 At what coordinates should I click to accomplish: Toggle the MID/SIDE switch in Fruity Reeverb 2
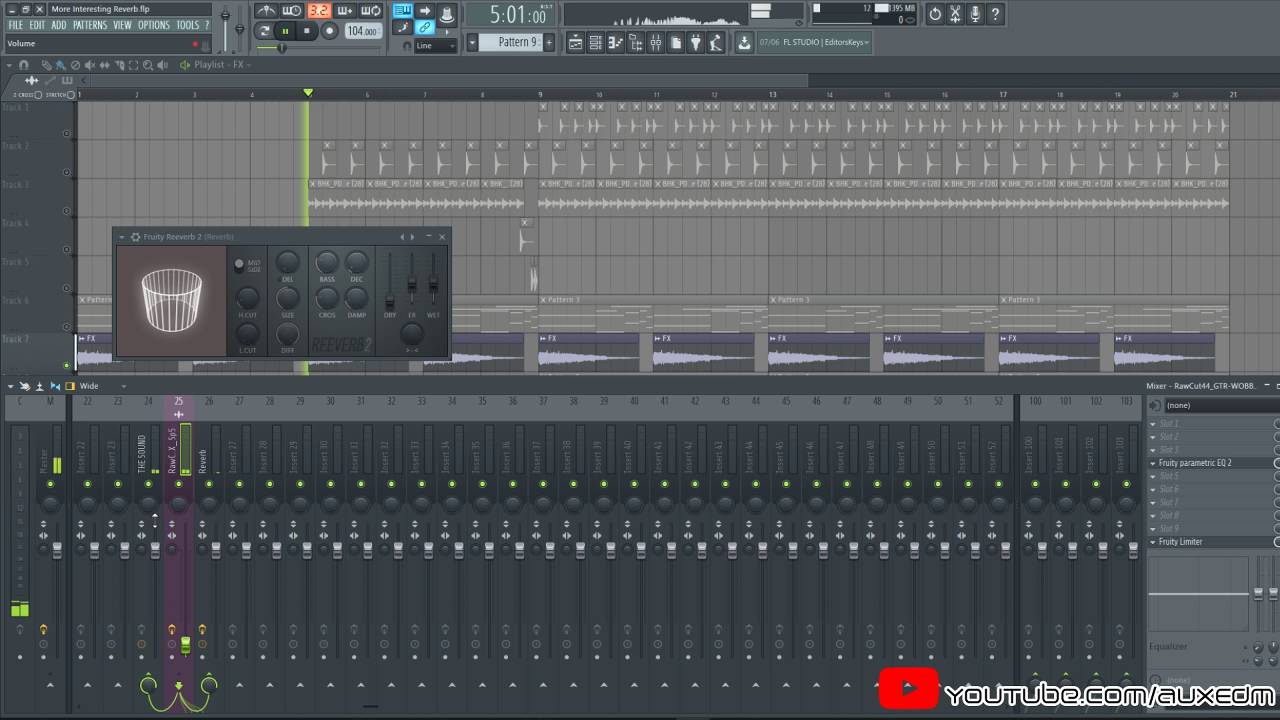(239, 265)
